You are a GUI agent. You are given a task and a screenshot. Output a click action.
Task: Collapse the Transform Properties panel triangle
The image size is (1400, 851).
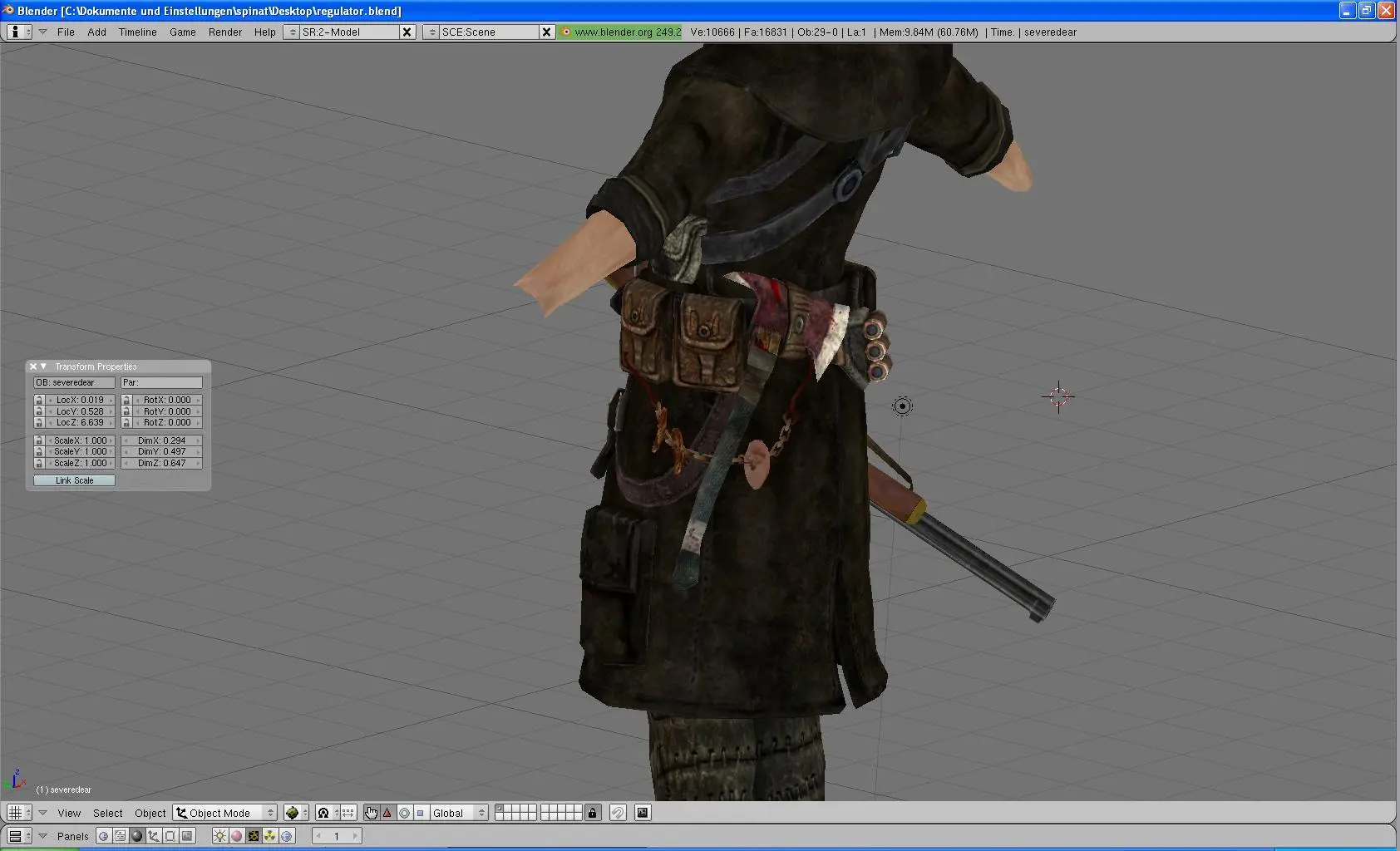44,366
